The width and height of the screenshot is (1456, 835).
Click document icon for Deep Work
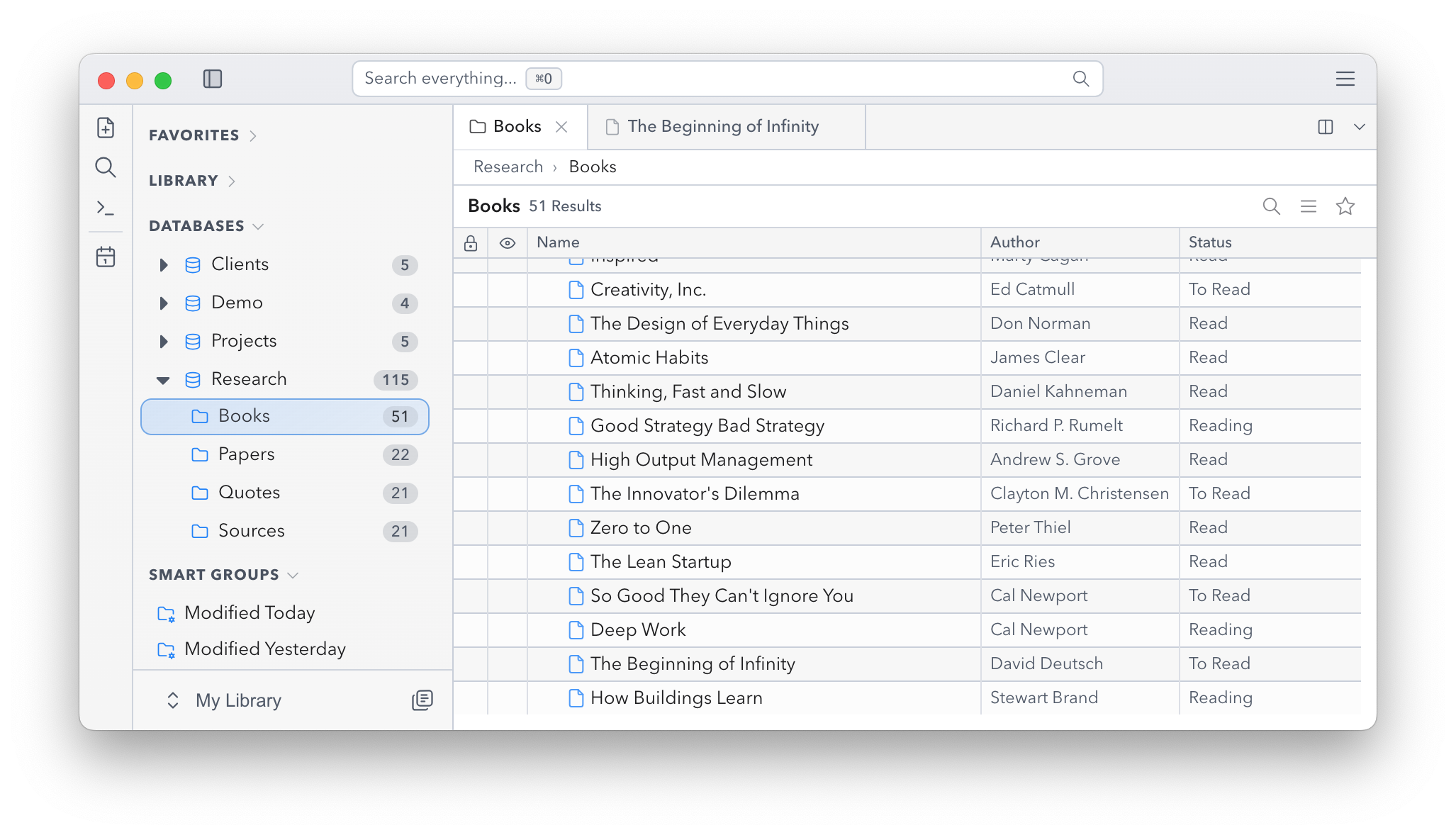tap(576, 630)
